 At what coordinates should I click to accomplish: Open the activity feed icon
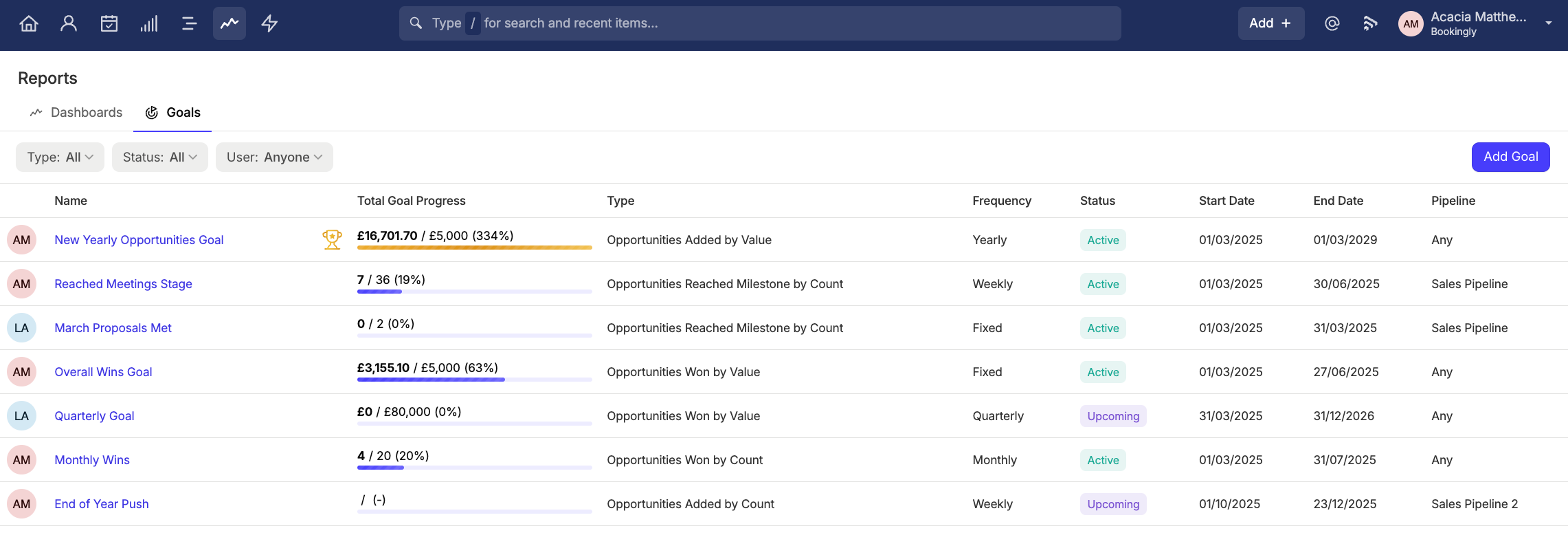pyautogui.click(x=1370, y=23)
